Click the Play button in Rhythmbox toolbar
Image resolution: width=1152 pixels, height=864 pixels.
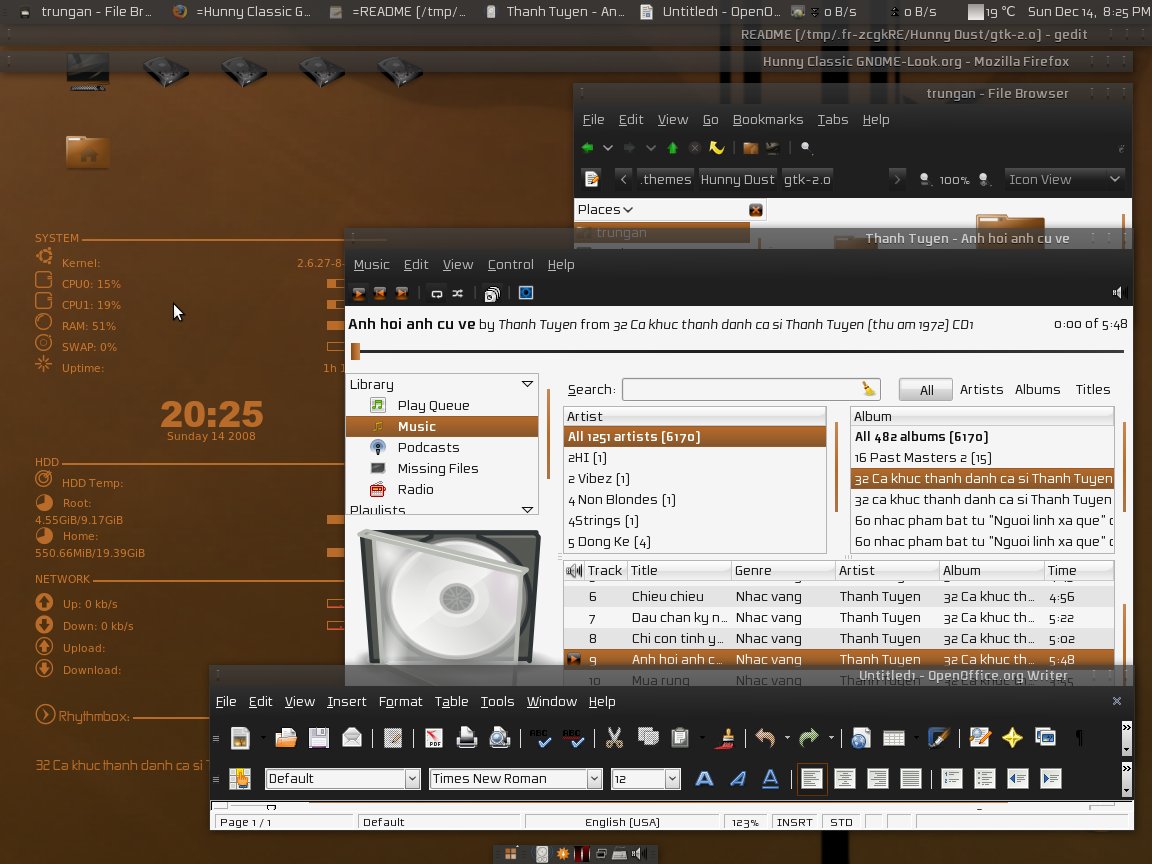point(359,293)
